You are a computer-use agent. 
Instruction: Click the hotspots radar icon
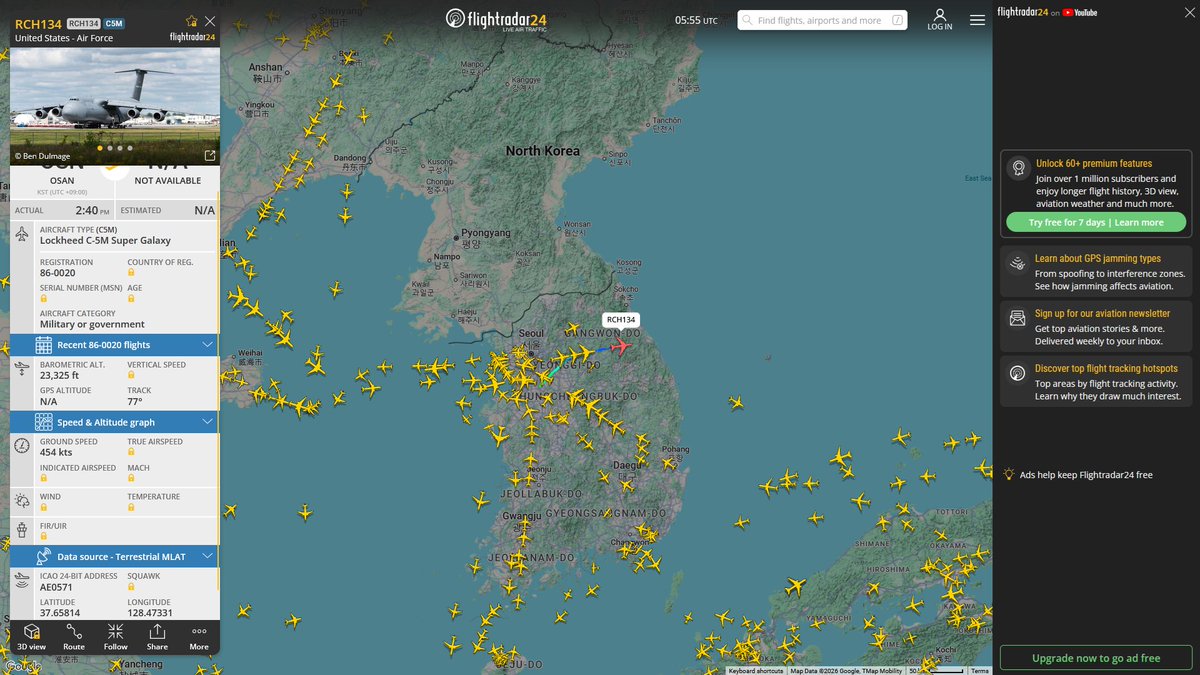tap(1018, 373)
